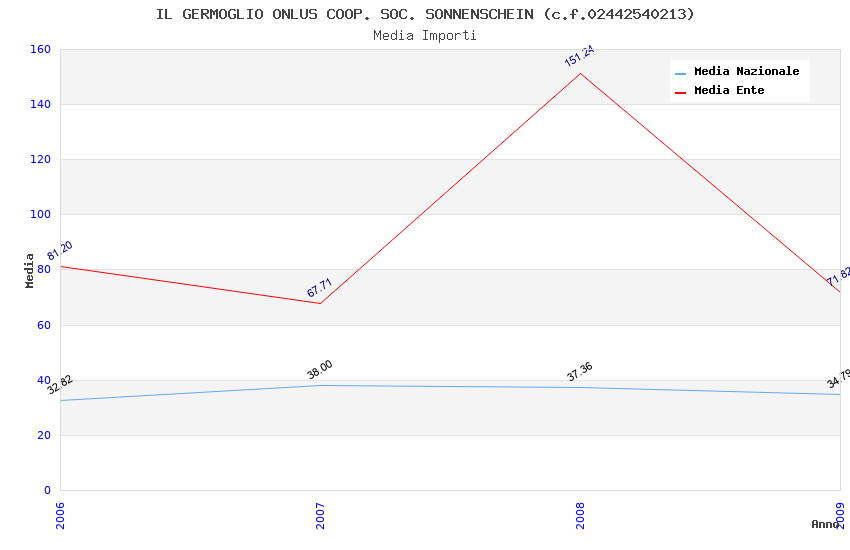The image size is (850, 550).
Task: Click the 32.82 data label
Action: [x=60, y=384]
